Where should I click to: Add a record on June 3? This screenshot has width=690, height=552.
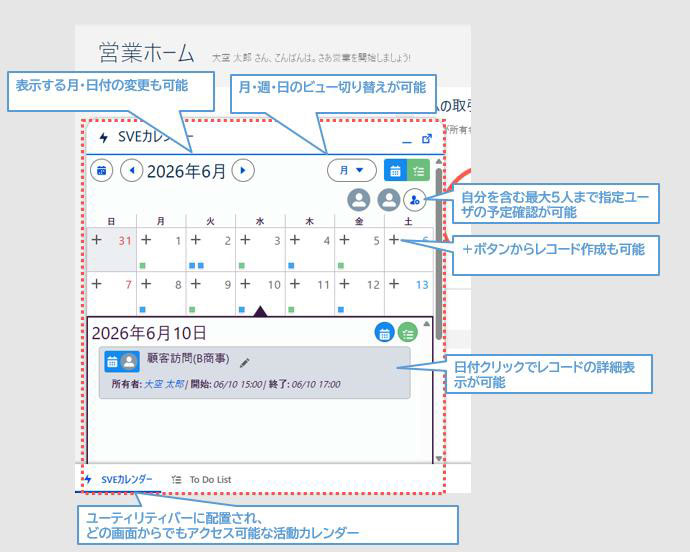click(245, 240)
